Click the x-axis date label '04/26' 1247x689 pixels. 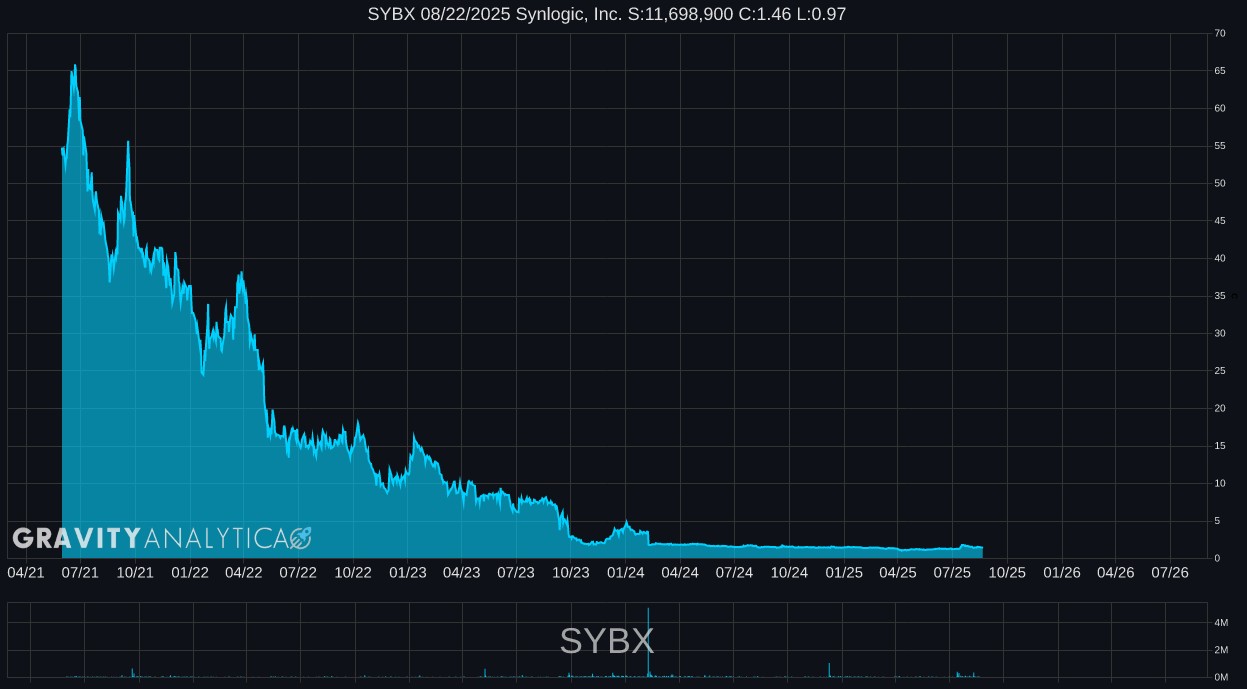point(1115,573)
